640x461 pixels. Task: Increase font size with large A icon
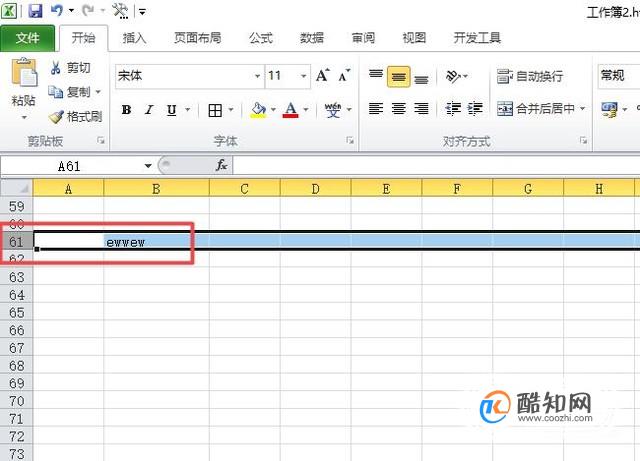coord(322,76)
